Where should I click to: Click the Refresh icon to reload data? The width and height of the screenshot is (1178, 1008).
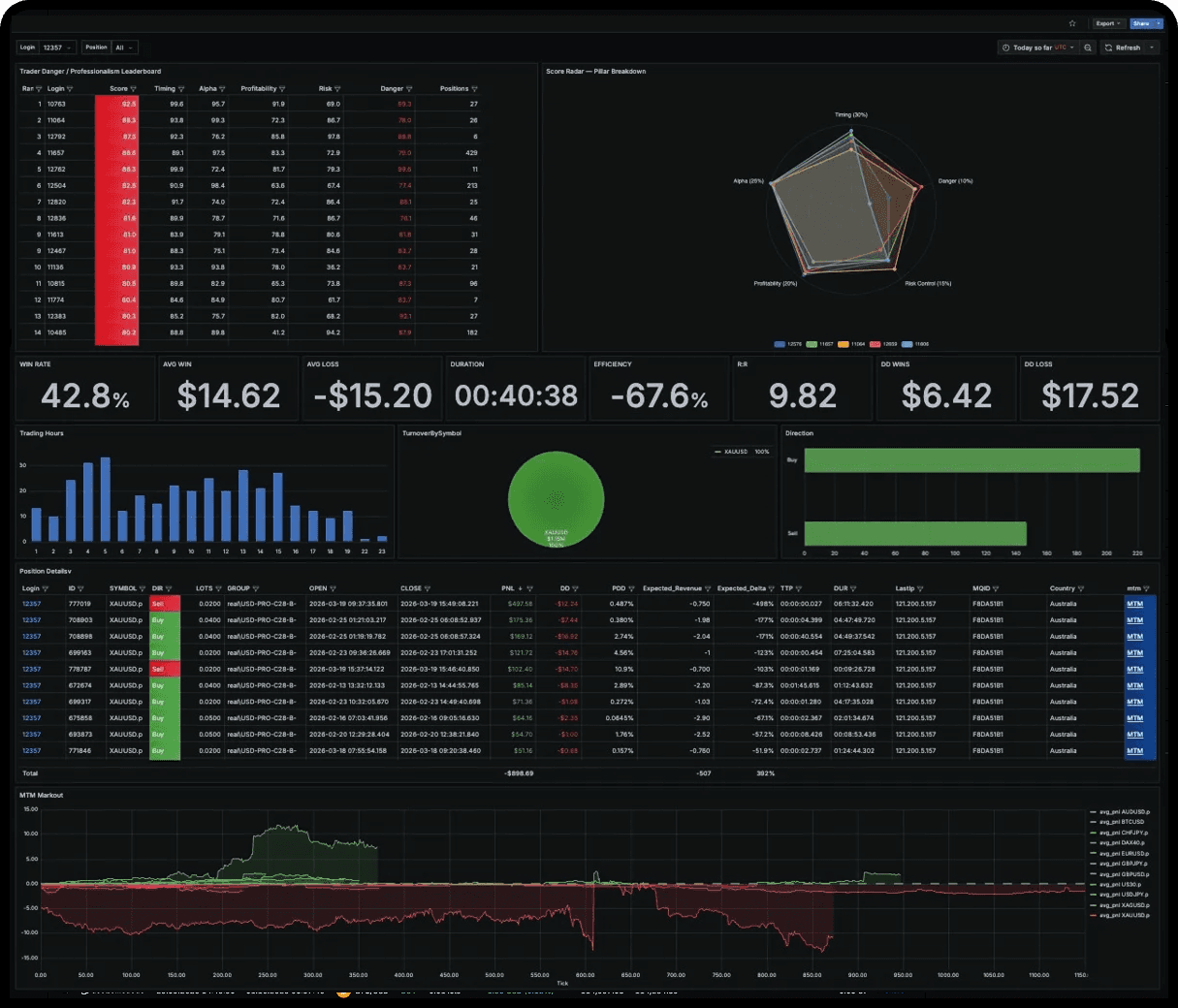[x=1106, y=47]
